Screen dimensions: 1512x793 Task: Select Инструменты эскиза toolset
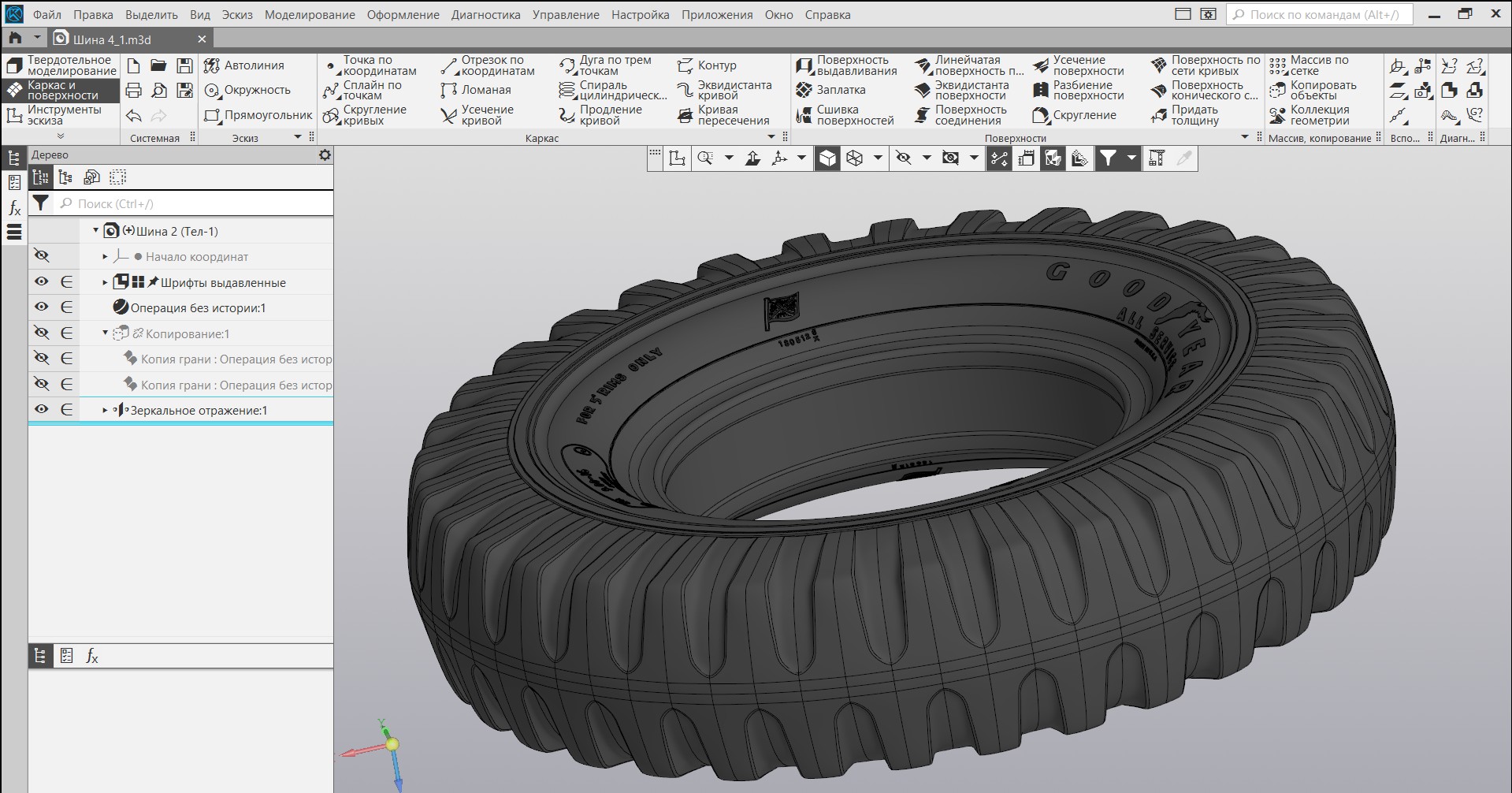61,115
